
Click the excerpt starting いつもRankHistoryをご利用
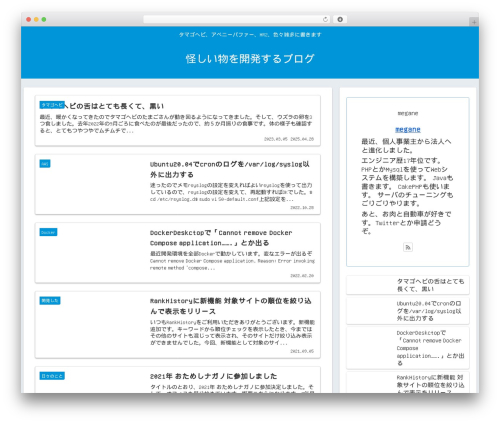(232, 332)
